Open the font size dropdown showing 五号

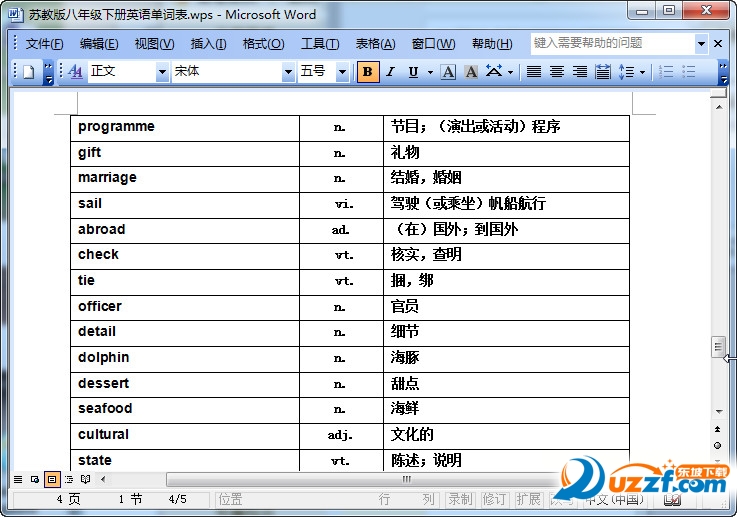click(x=342, y=72)
